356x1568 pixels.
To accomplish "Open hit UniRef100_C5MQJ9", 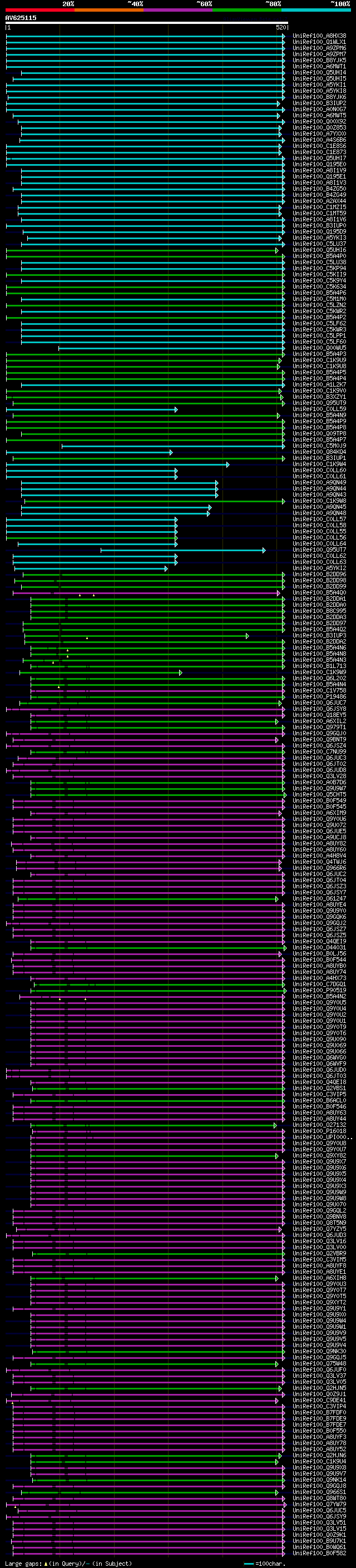I will (319, 446).
